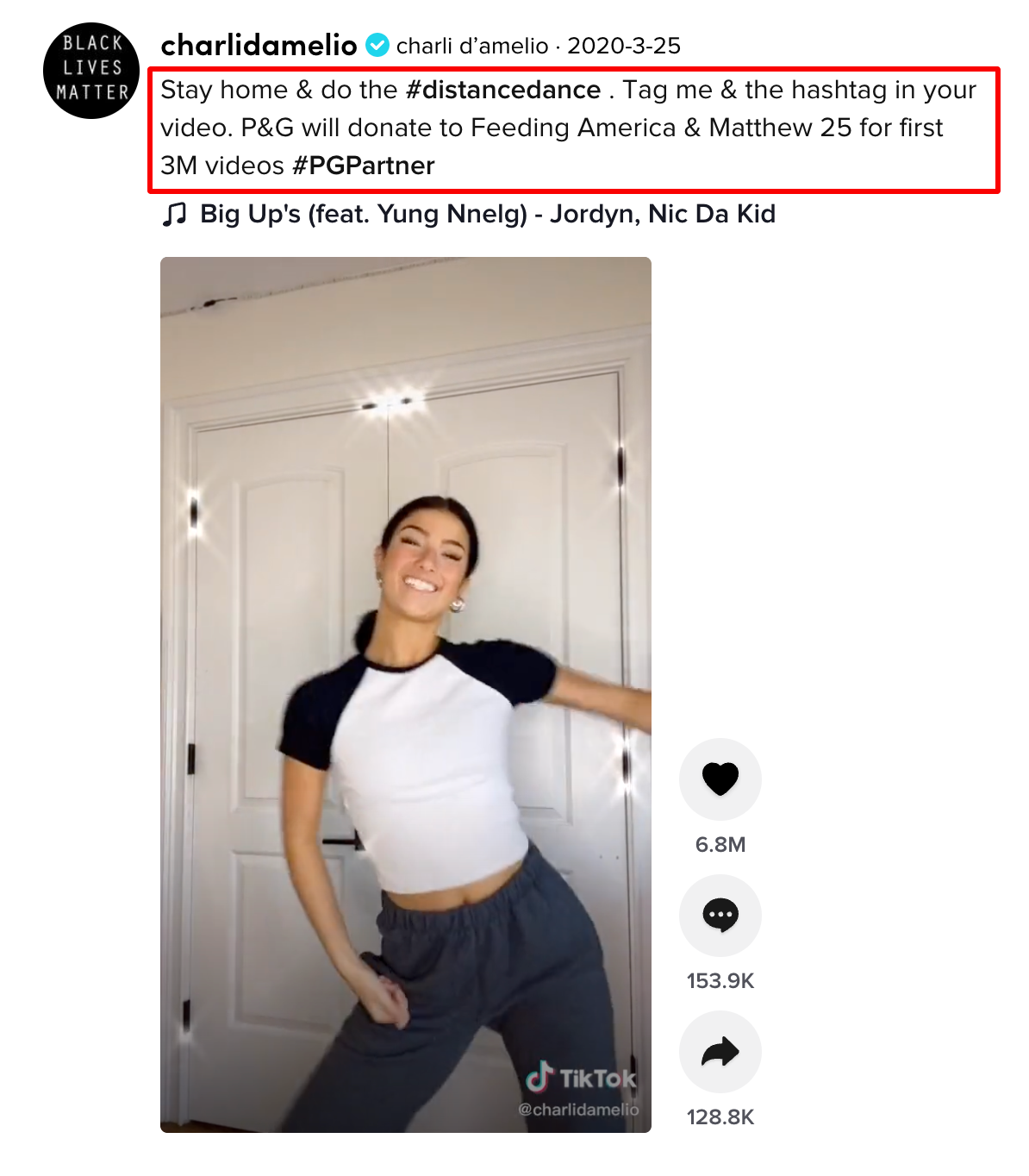
Task: Click the @charlidamelio watermark on video
Action: coord(578,1110)
